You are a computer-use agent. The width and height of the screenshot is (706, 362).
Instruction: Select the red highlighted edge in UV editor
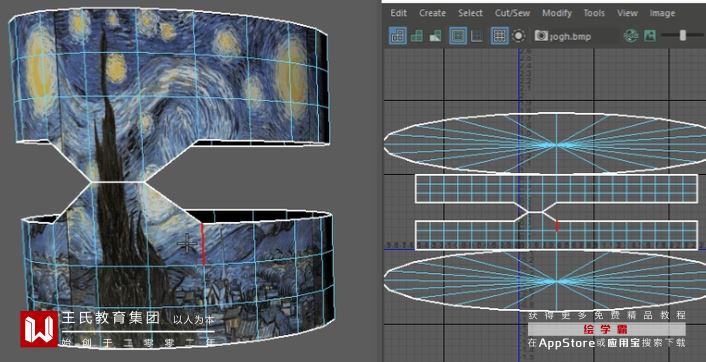coord(557,226)
